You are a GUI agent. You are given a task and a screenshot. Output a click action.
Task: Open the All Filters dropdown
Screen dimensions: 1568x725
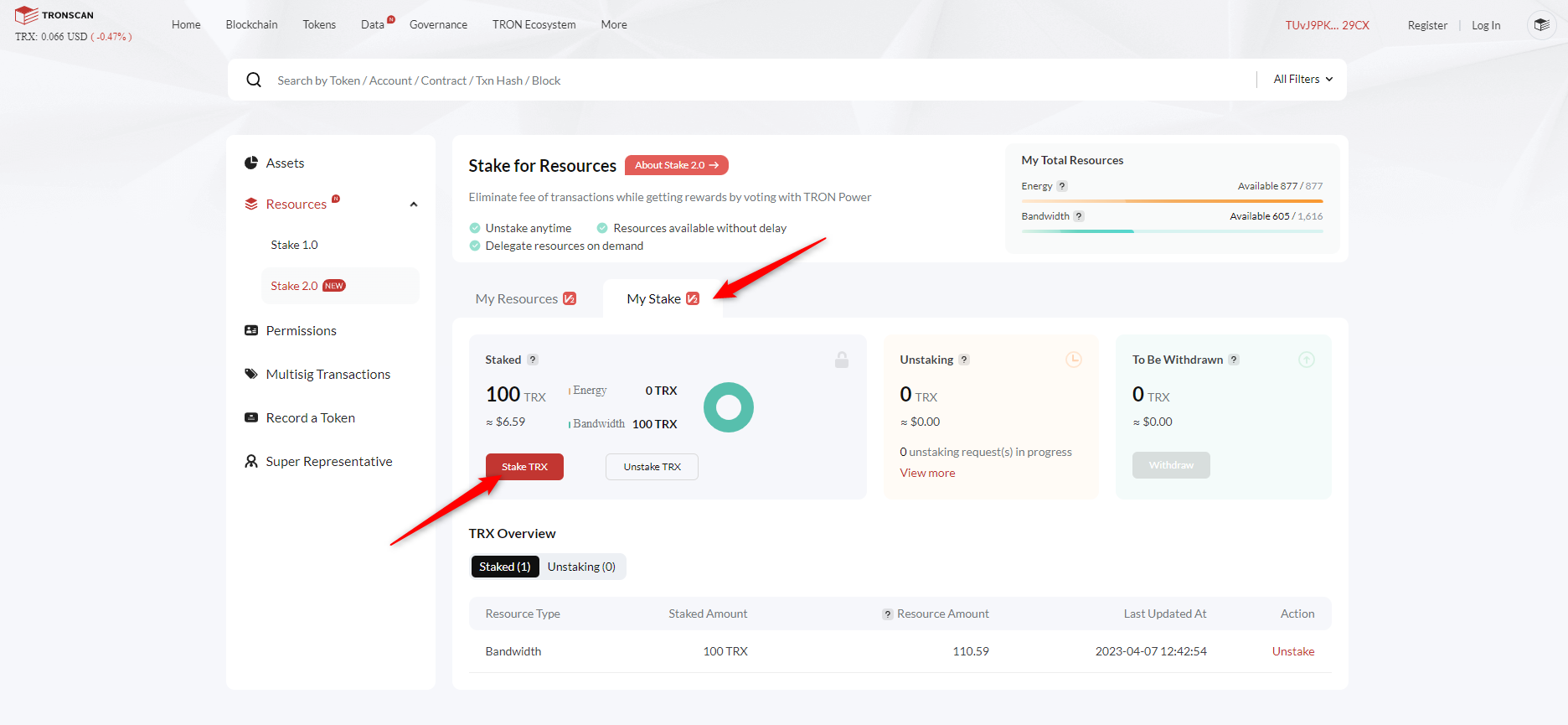(1302, 79)
